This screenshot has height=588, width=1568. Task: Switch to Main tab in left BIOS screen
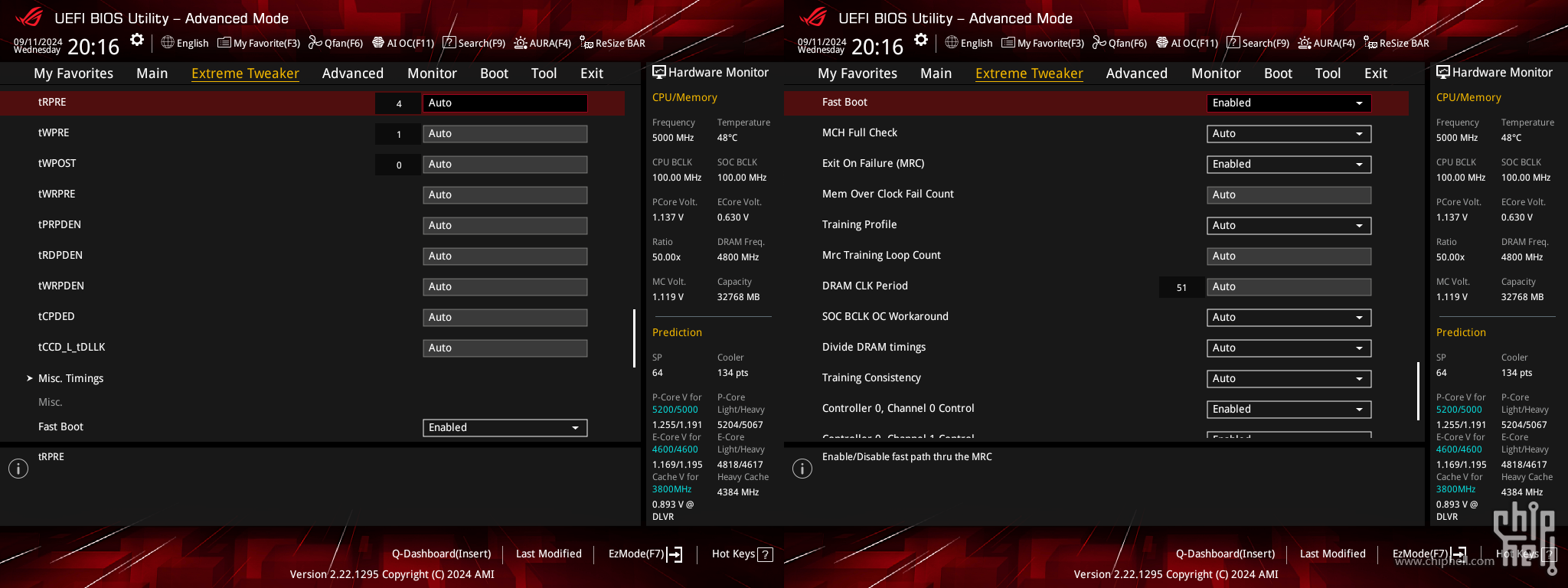(152, 73)
